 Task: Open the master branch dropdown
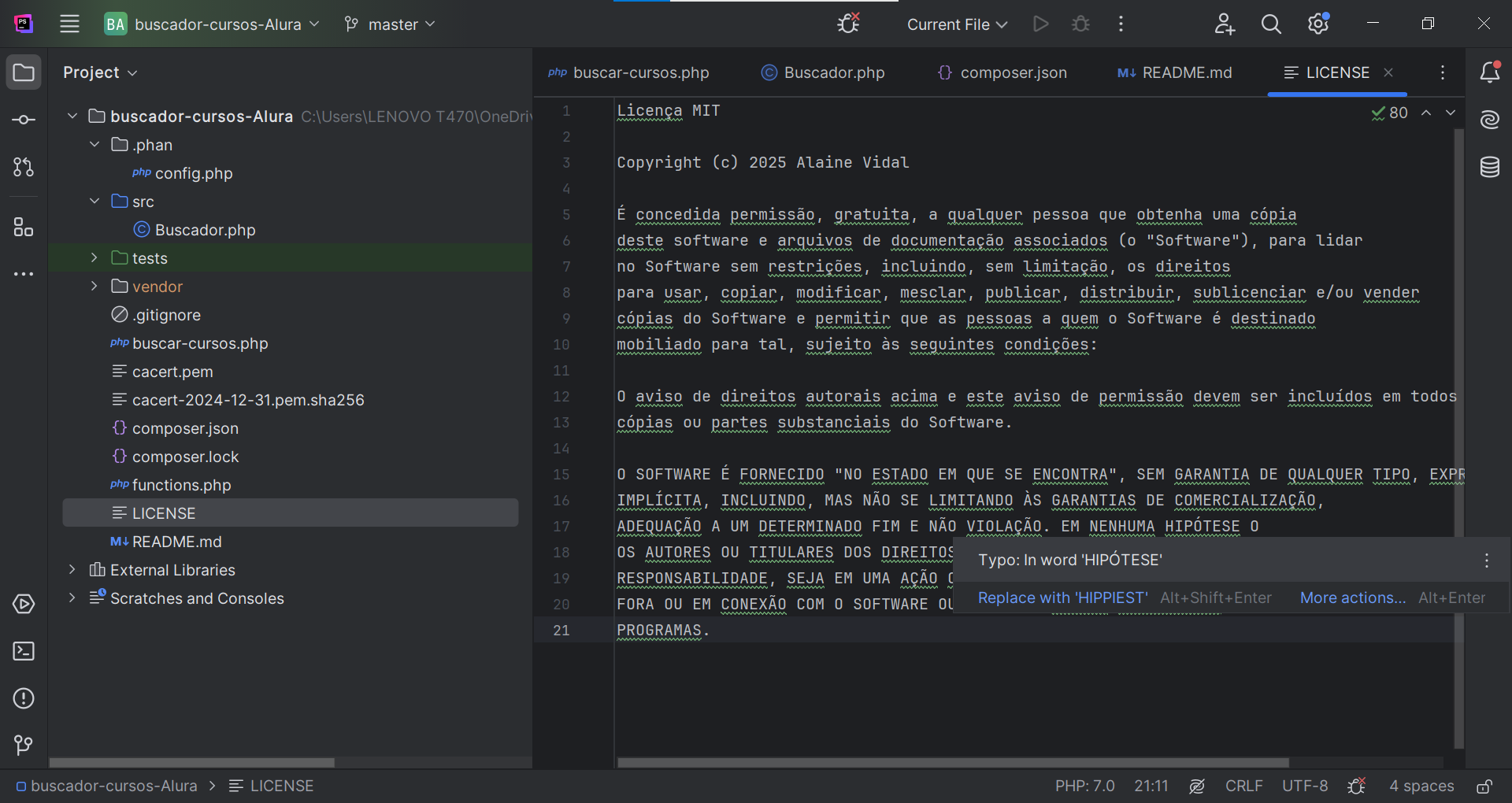coord(390,24)
